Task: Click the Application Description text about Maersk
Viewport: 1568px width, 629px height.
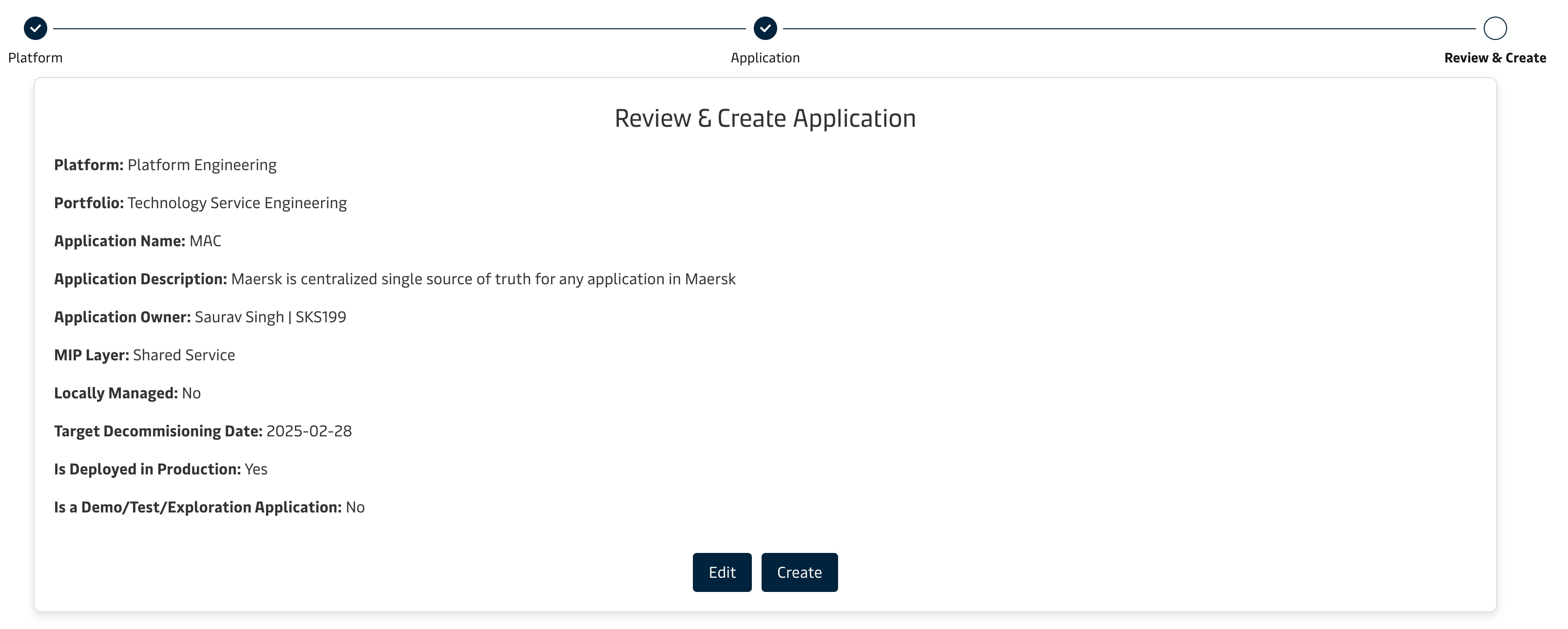Action: (483, 279)
